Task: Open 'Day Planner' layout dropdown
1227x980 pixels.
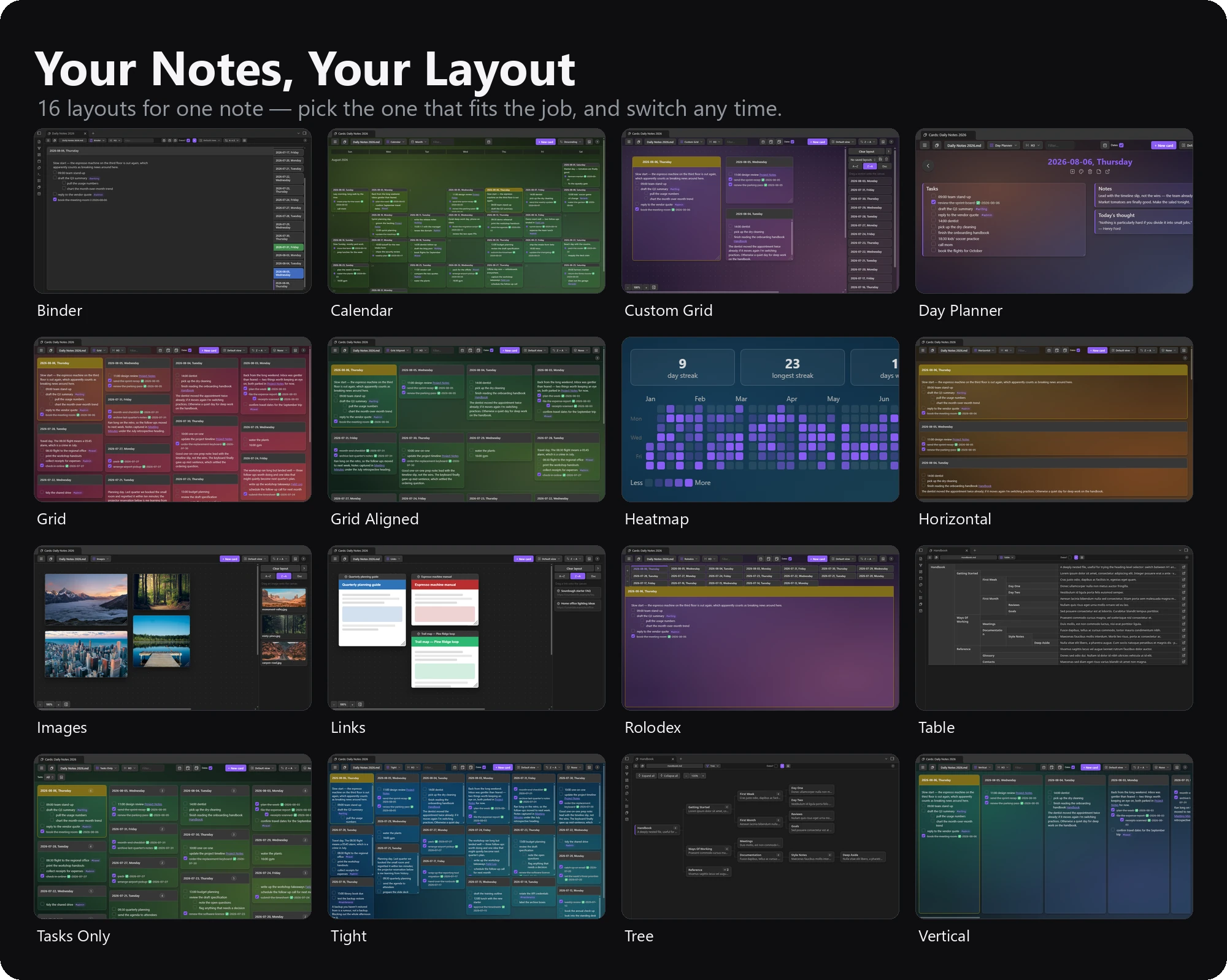Action: click(1004, 145)
